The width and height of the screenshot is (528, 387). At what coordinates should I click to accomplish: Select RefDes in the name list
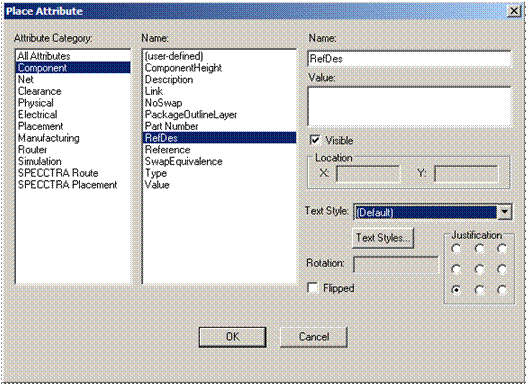click(x=220, y=138)
